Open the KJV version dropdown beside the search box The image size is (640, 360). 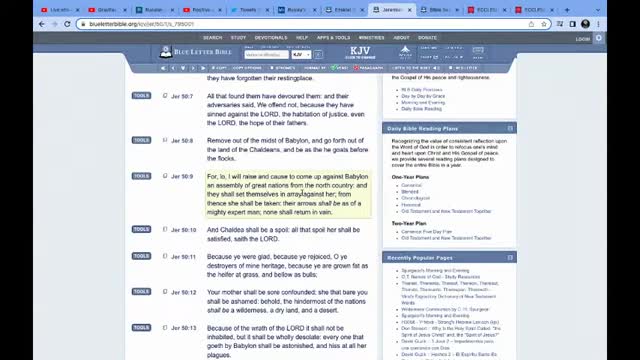[x=301, y=55]
